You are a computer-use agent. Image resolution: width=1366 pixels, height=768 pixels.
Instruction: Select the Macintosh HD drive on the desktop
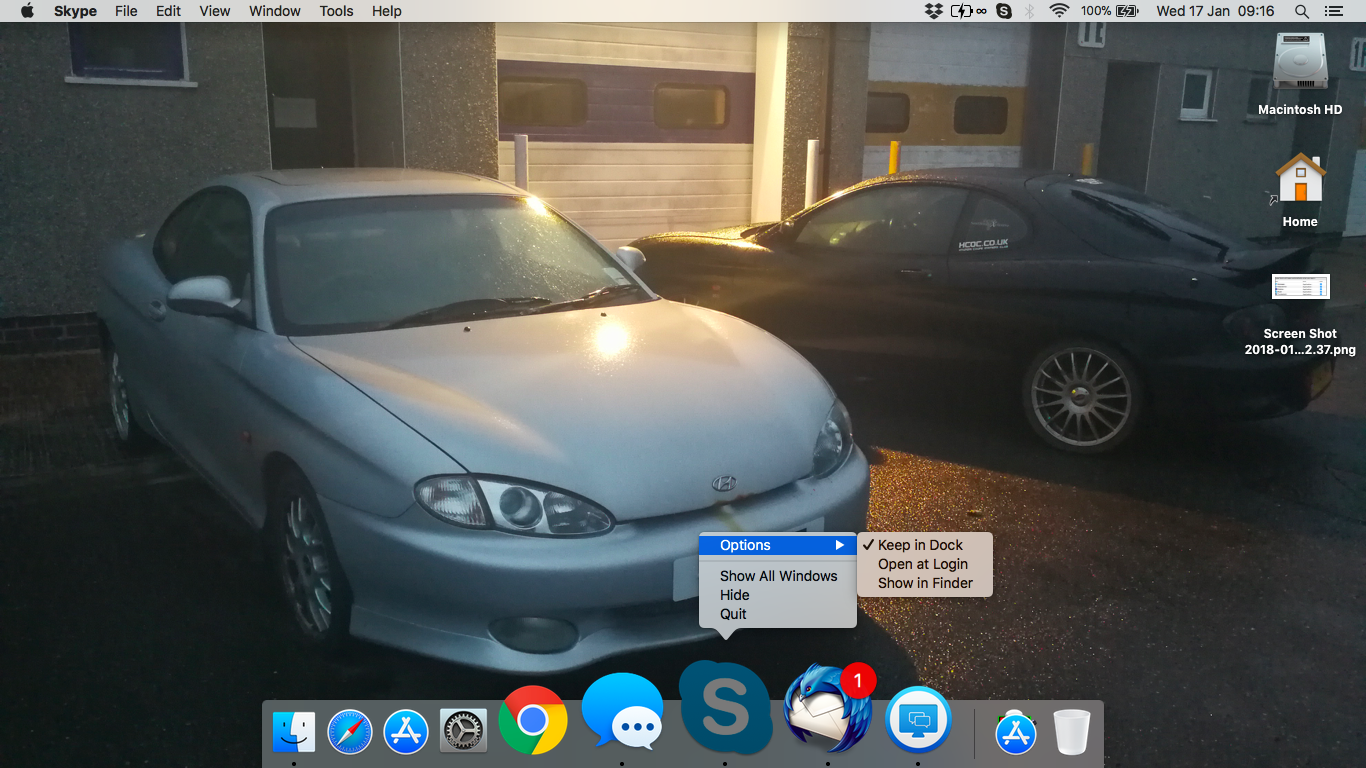tap(1299, 62)
